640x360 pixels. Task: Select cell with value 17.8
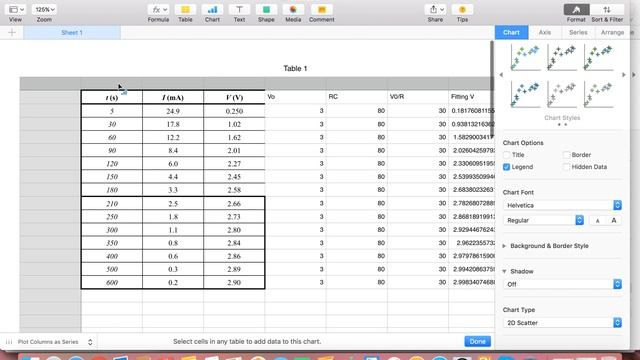[173, 124]
